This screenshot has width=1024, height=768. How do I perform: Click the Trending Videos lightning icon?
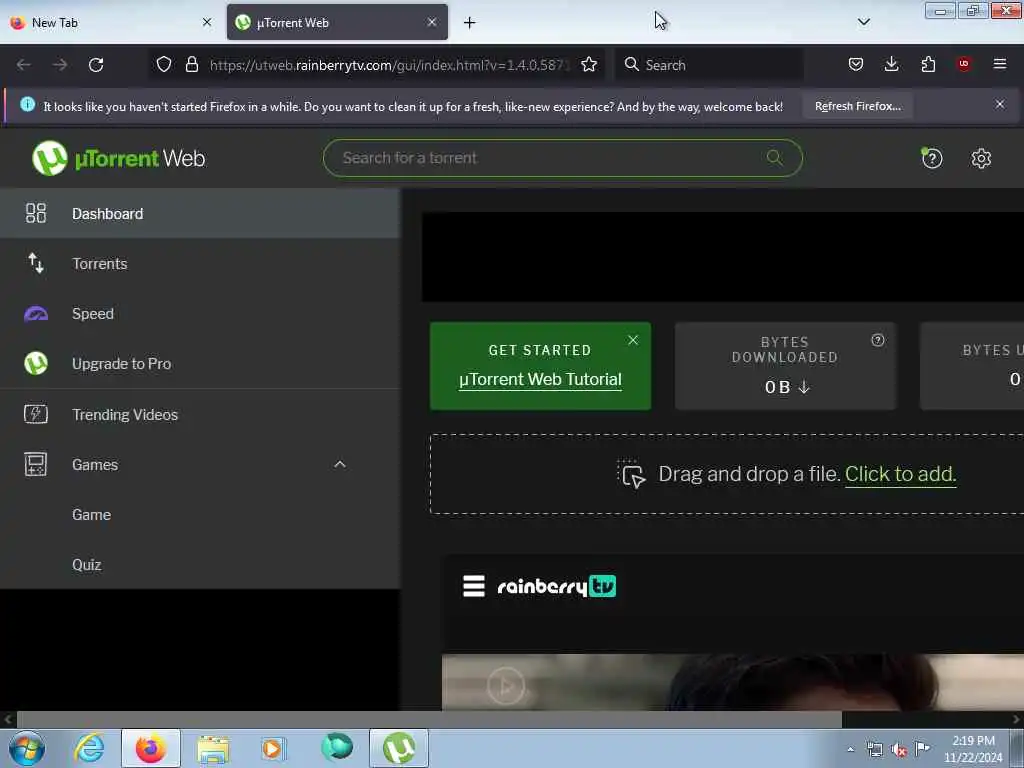36,414
